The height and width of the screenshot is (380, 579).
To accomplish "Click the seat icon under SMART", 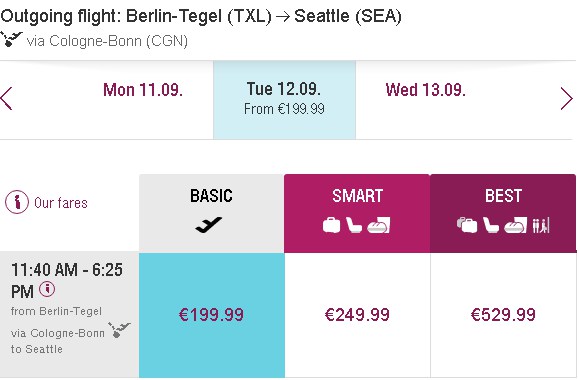I will point(354,225).
